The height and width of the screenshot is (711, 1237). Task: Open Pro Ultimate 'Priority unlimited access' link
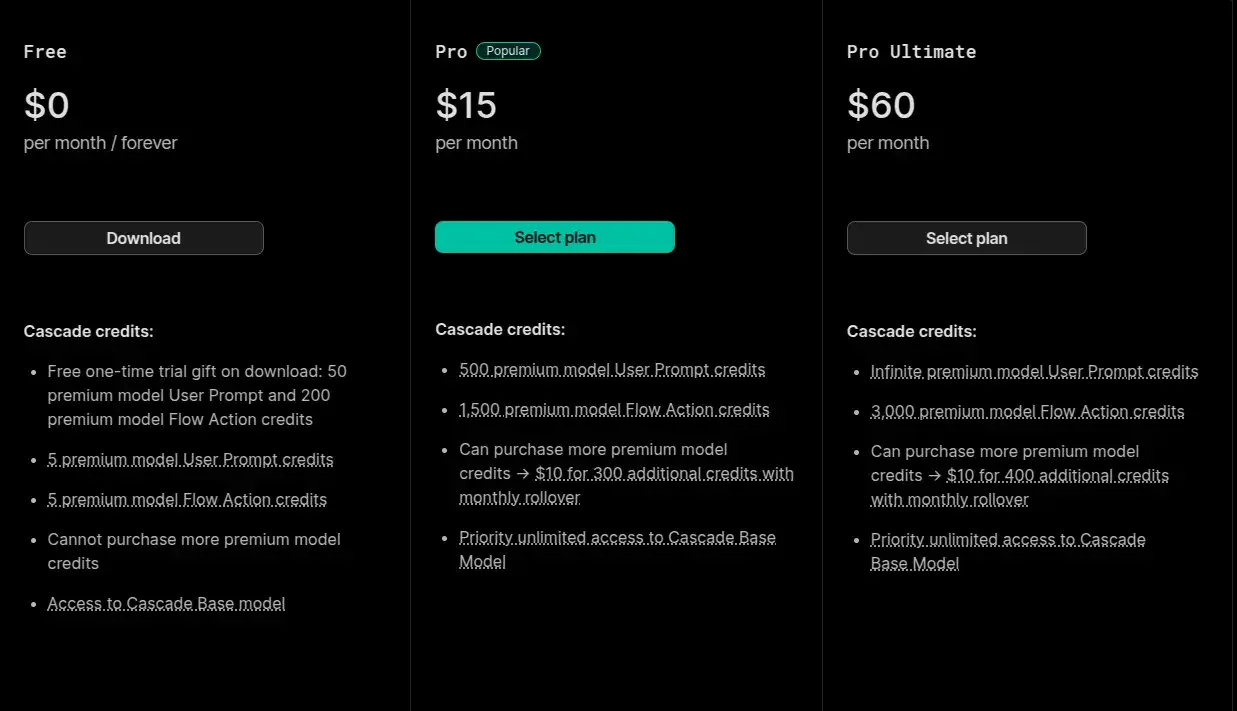[1008, 540]
